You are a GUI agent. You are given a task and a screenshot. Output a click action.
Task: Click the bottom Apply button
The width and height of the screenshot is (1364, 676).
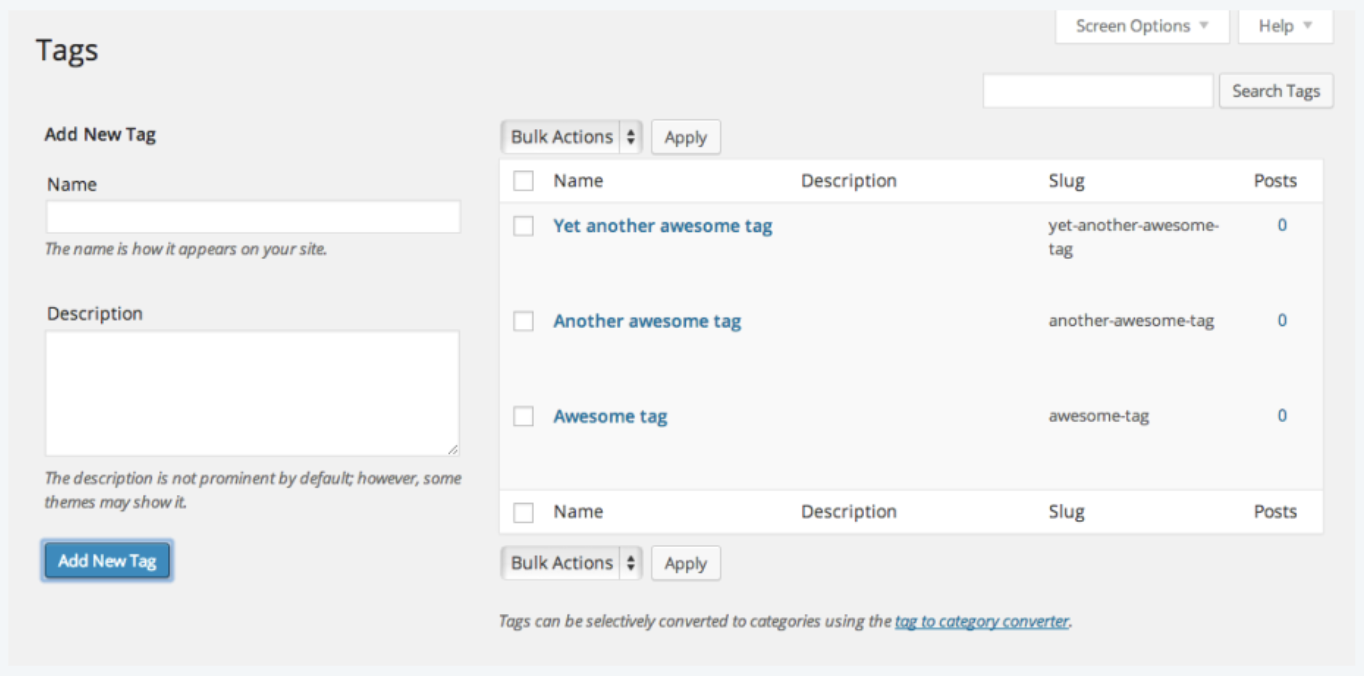[686, 563]
